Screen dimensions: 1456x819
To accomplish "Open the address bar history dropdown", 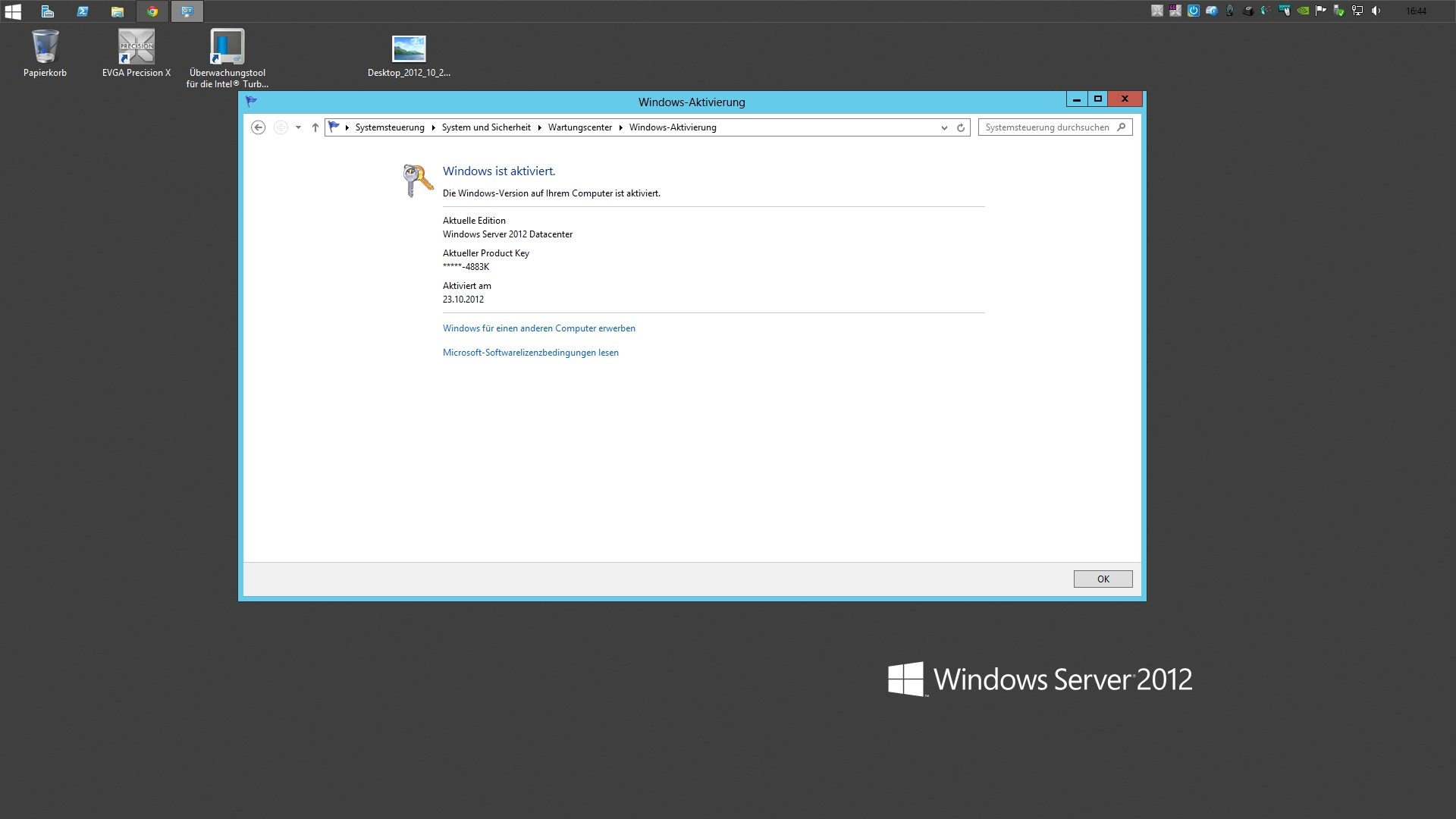I will tap(944, 127).
